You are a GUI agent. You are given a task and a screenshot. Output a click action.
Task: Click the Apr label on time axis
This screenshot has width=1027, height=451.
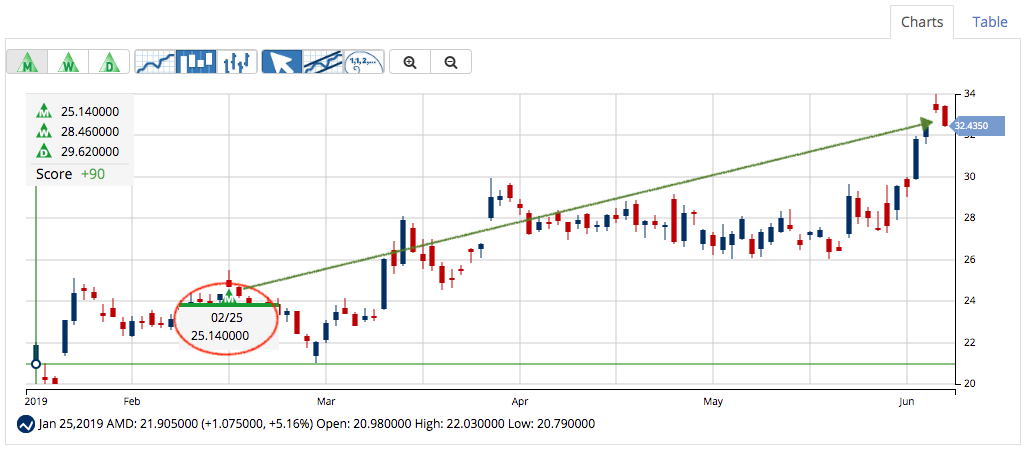point(519,399)
